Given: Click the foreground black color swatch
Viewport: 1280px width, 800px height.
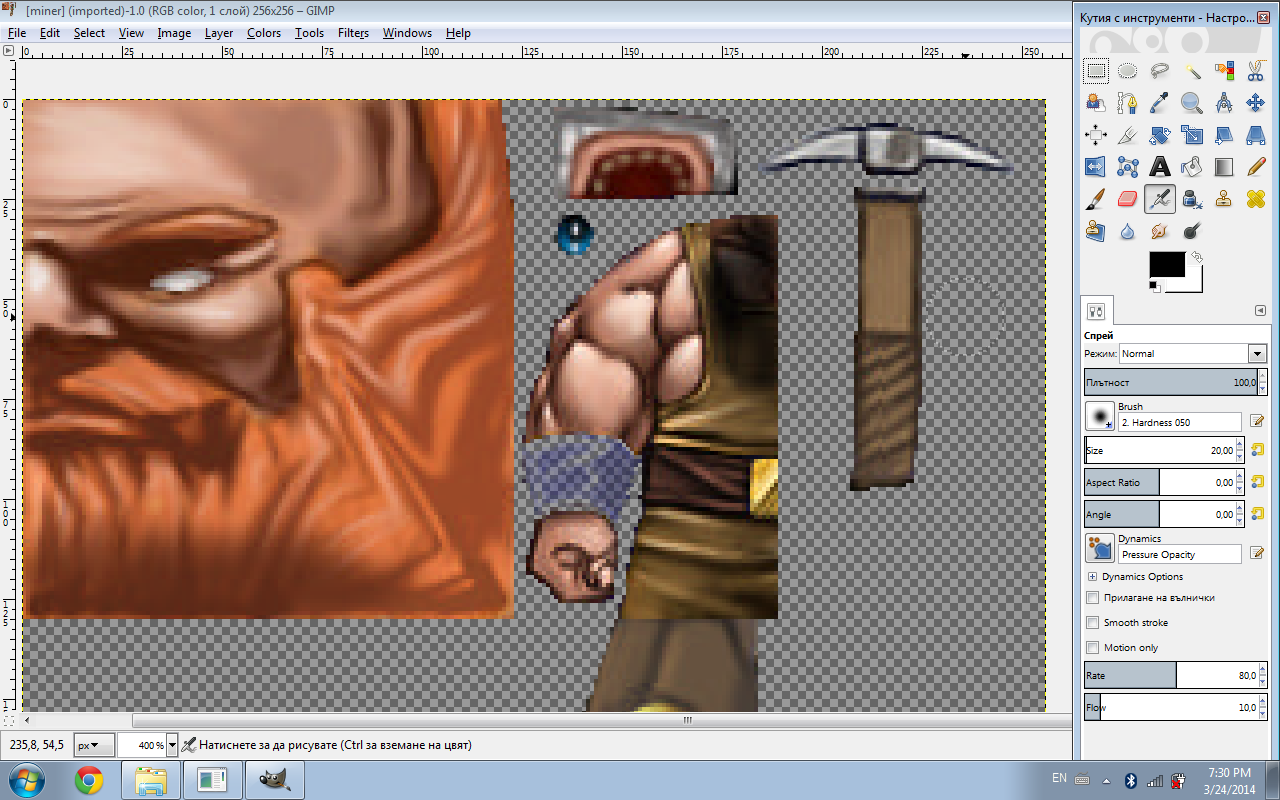Looking at the screenshot, I should pos(1165,265).
